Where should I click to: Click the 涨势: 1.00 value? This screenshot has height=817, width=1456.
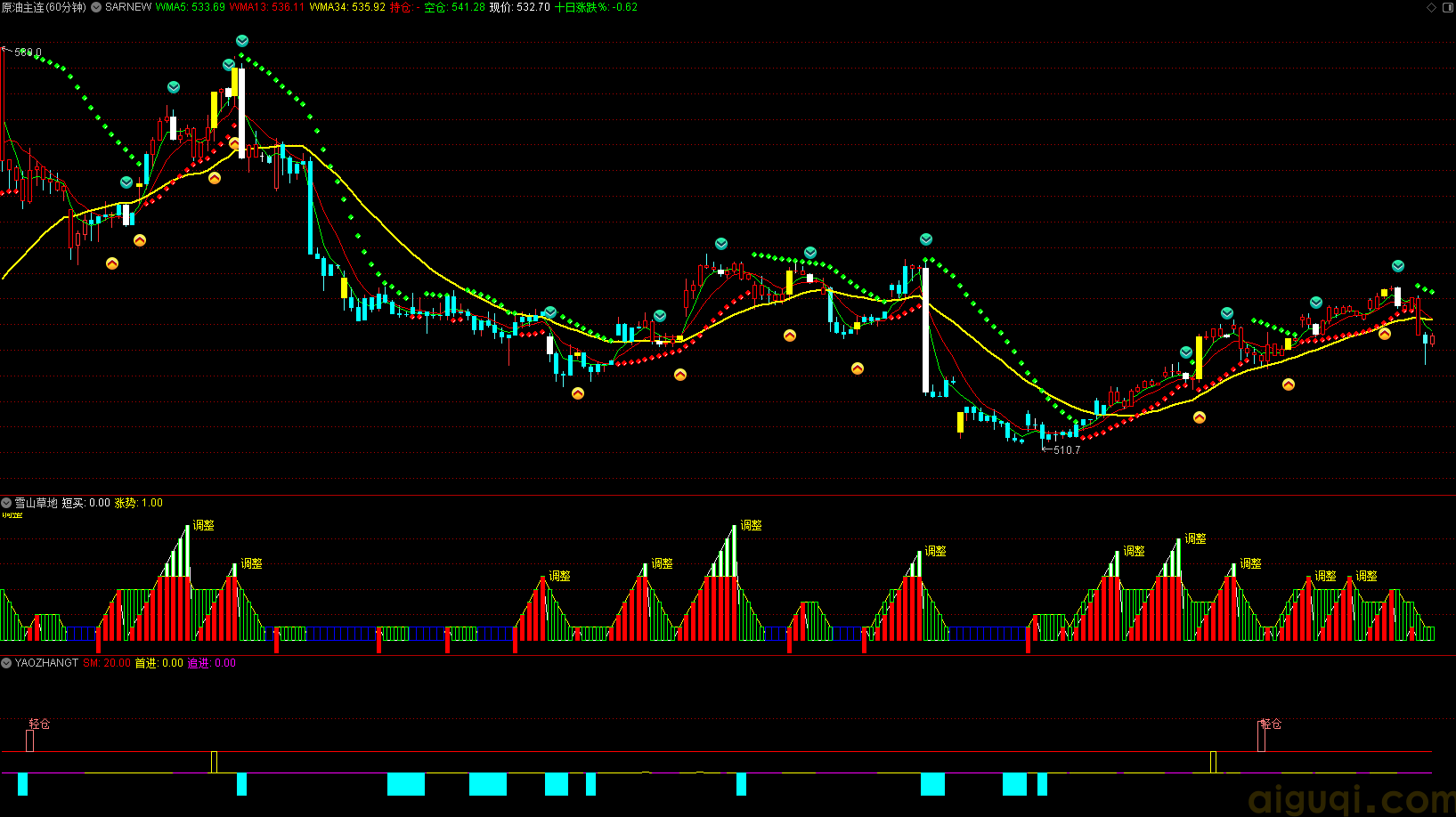click(x=139, y=503)
